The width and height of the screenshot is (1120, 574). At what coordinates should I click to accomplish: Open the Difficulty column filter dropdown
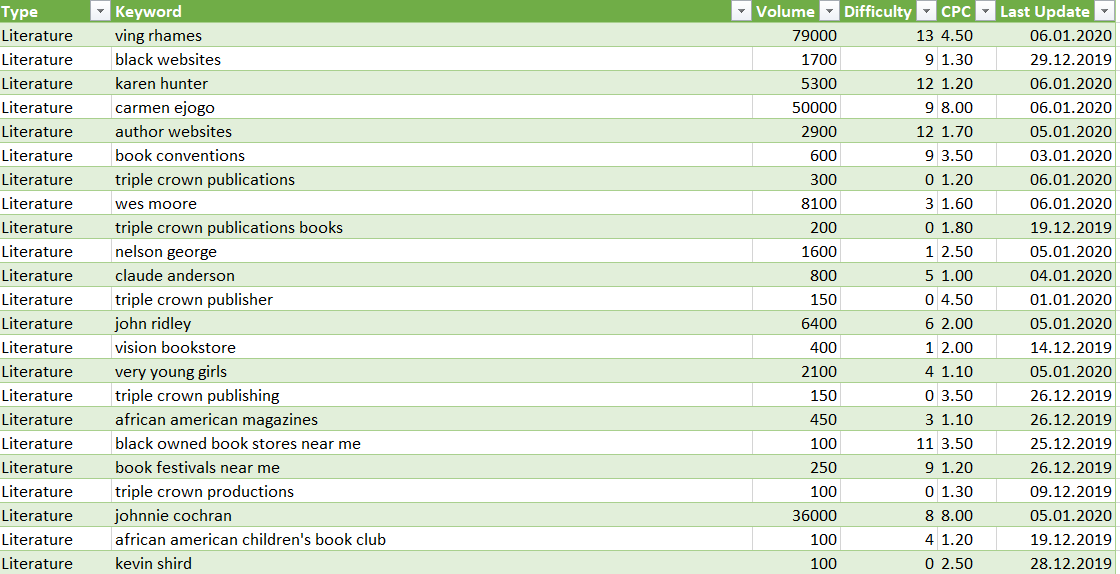pyautogui.click(x=926, y=11)
